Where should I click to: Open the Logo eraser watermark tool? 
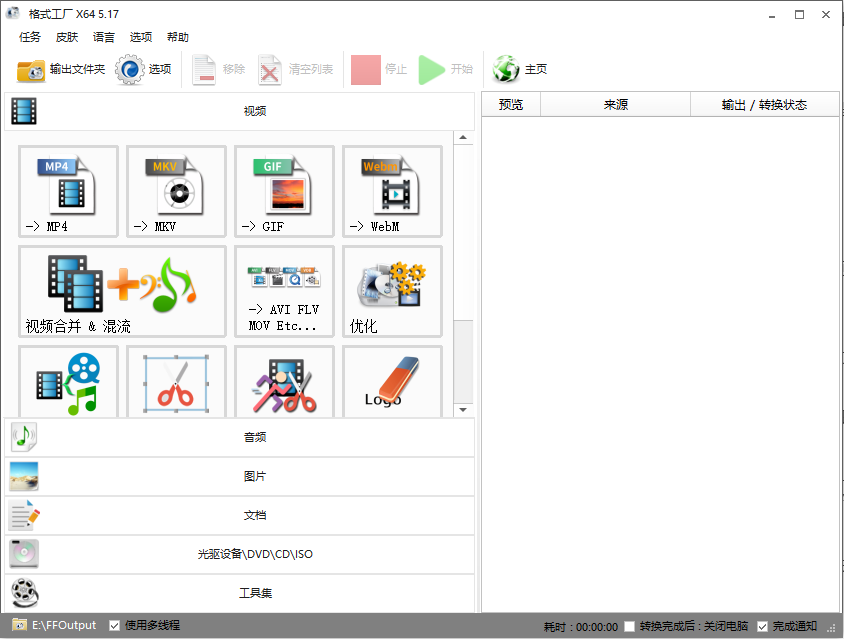(x=392, y=382)
